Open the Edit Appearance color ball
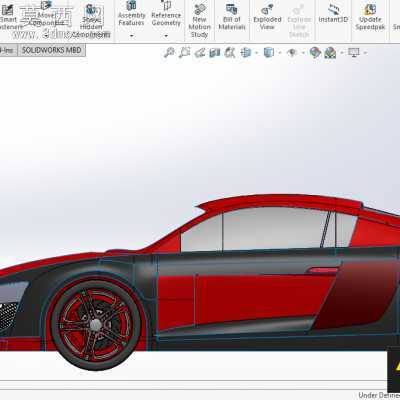Image resolution: width=400 pixels, height=400 pixels. 315,52
